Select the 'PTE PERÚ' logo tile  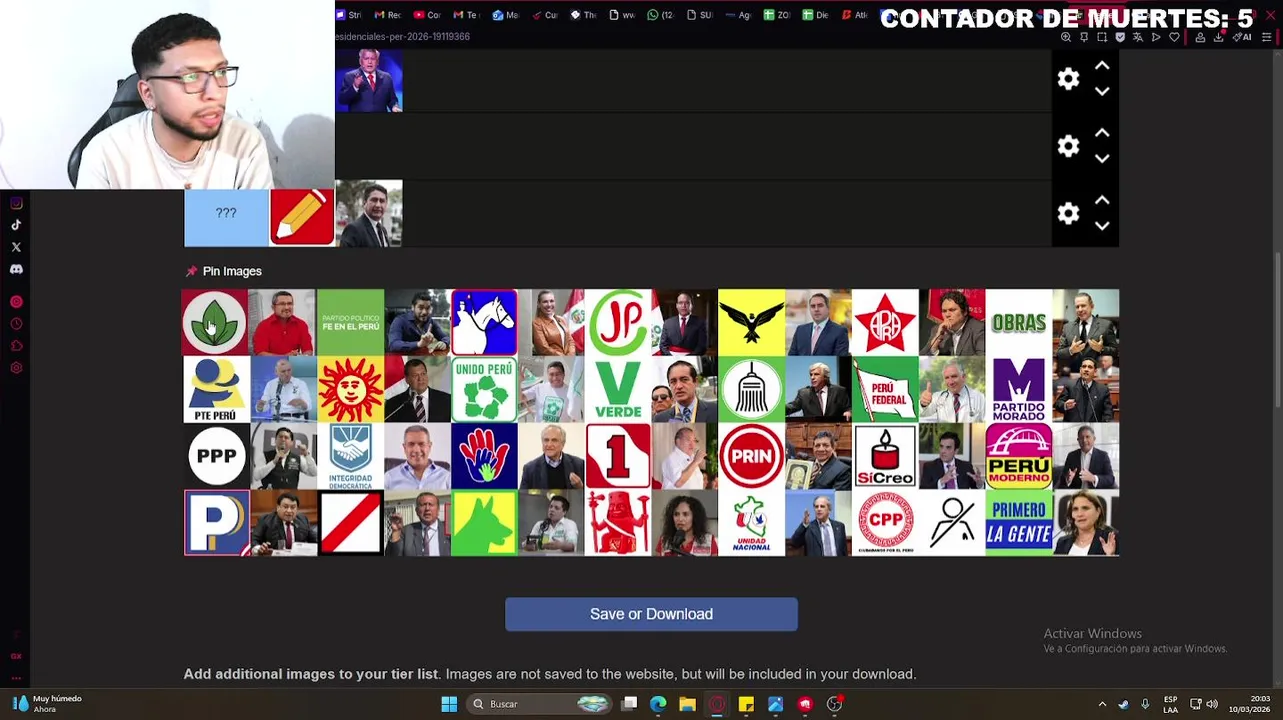click(x=215, y=389)
